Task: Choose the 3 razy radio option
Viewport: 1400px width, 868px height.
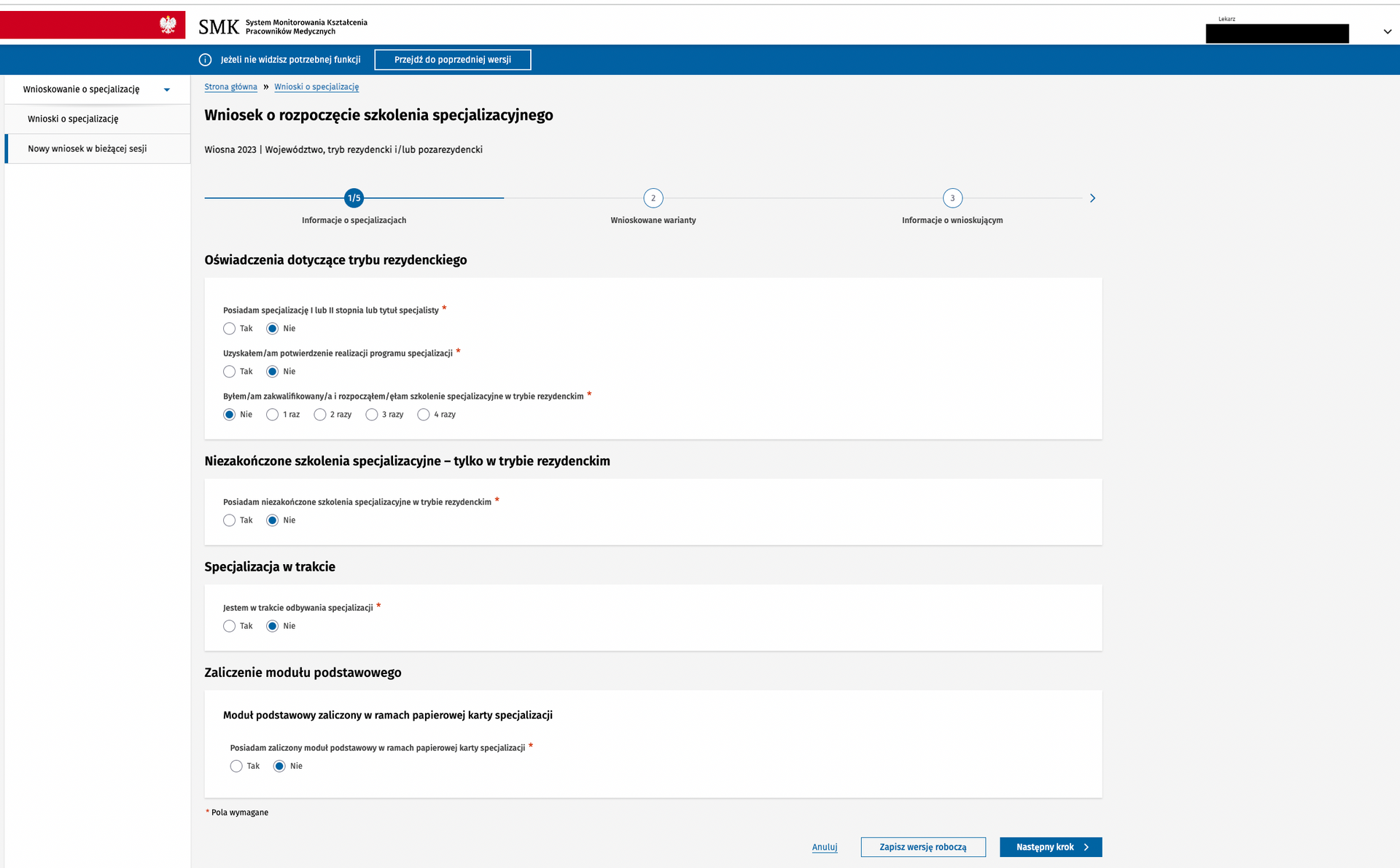Action: click(x=372, y=415)
